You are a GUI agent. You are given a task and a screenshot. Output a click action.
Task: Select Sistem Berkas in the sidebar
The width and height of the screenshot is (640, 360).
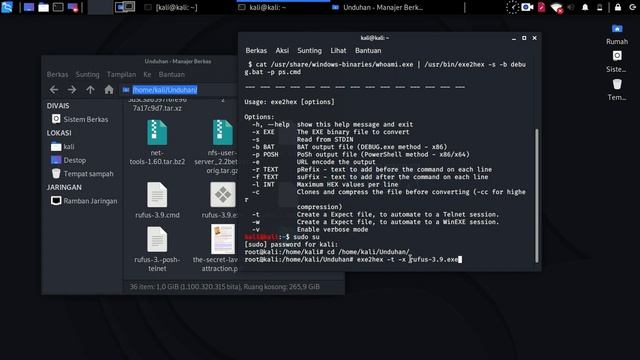pyautogui.click(x=80, y=119)
